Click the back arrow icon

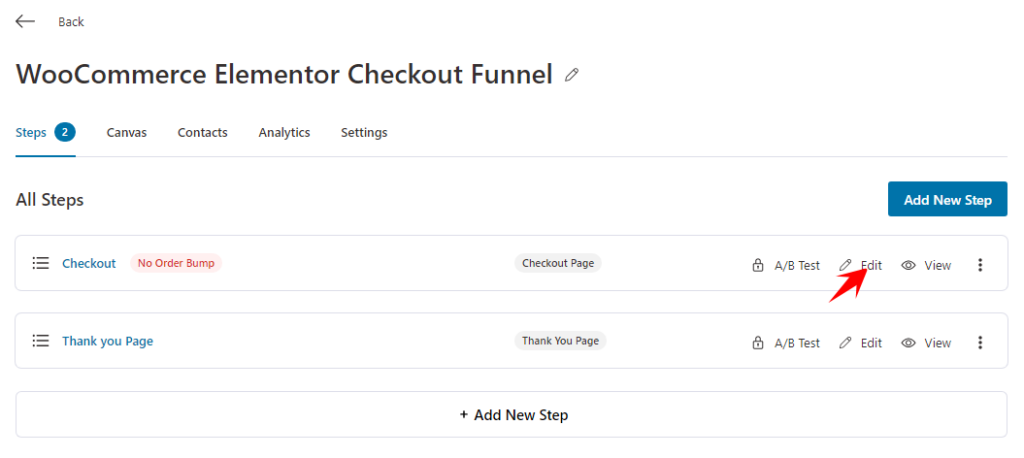click(x=25, y=22)
